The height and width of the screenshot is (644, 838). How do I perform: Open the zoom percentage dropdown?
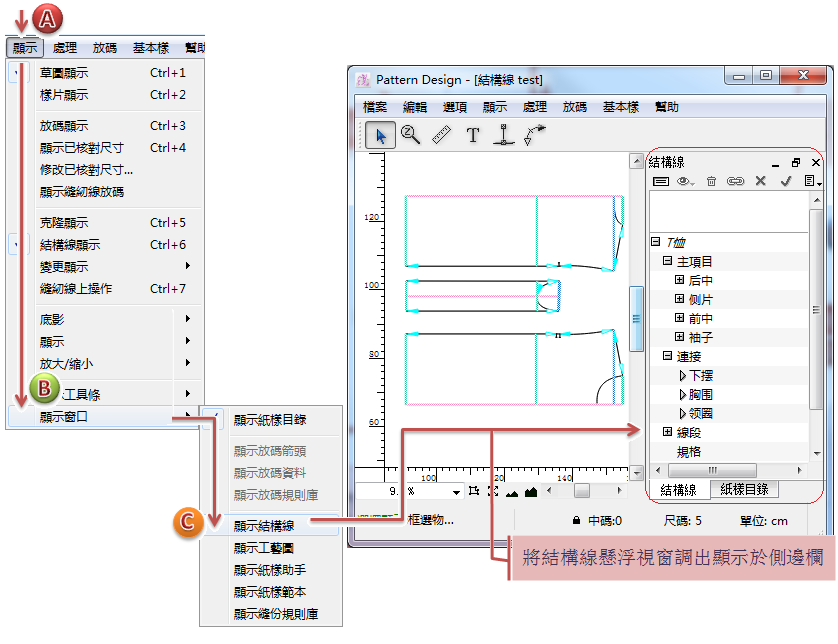tap(456, 491)
